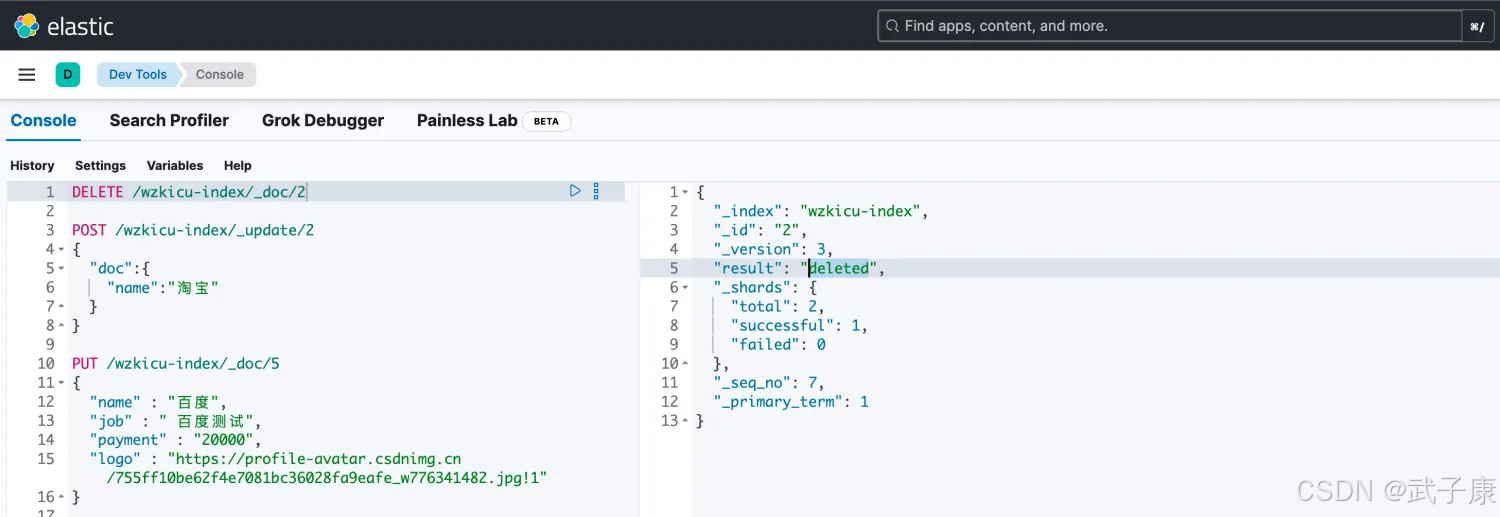Open the Painless Lab tab
This screenshot has width=1500, height=517.
467,120
